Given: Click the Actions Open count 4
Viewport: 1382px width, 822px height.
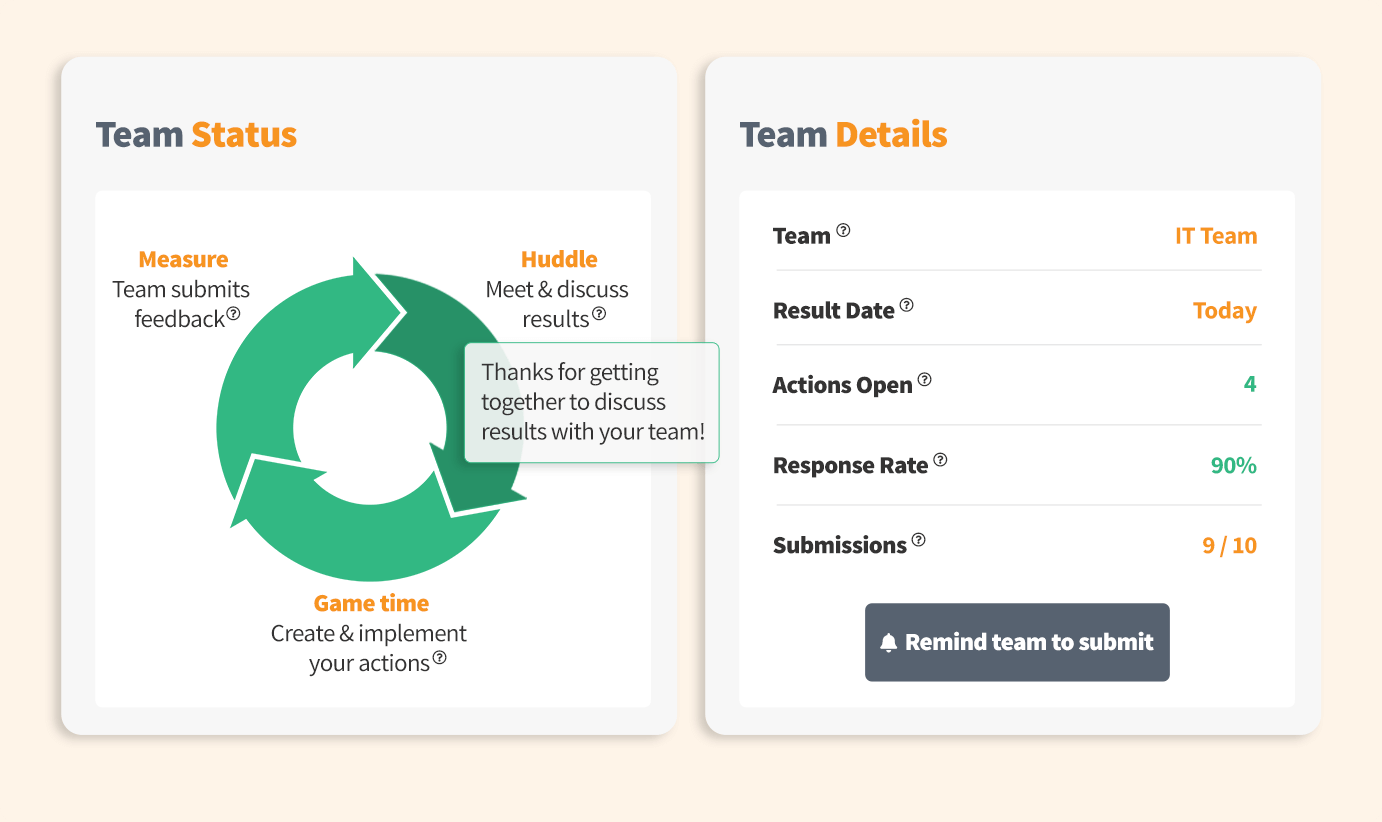Looking at the screenshot, I should tap(1249, 384).
